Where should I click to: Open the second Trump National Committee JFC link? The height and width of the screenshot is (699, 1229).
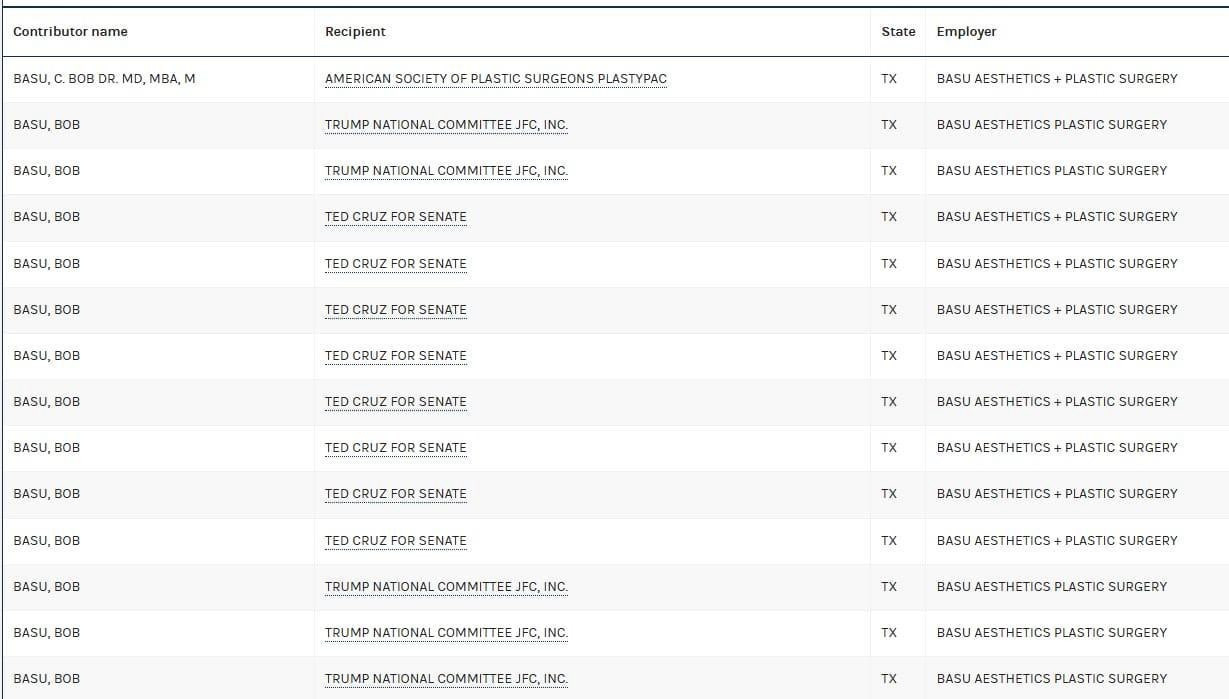pos(446,170)
